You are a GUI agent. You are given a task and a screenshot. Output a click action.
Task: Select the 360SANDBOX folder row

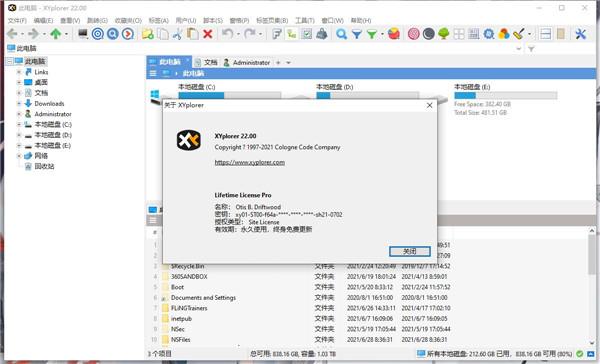[298, 276]
